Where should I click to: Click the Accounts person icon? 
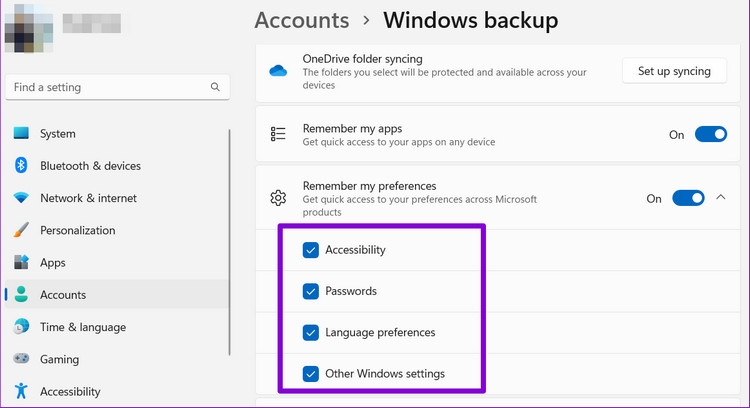[x=21, y=294]
